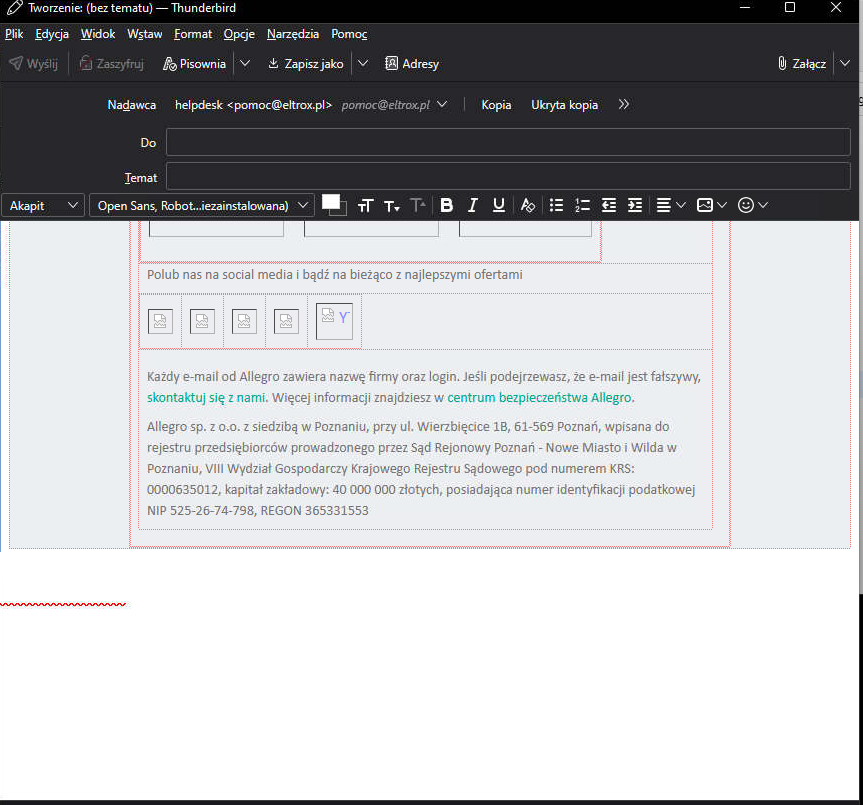Toggle bold formatting

(447, 205)
